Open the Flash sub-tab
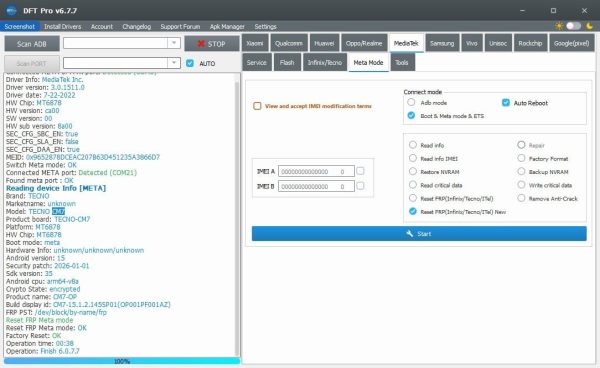This screenshot has width=600, height=368. tap(287, 62)
